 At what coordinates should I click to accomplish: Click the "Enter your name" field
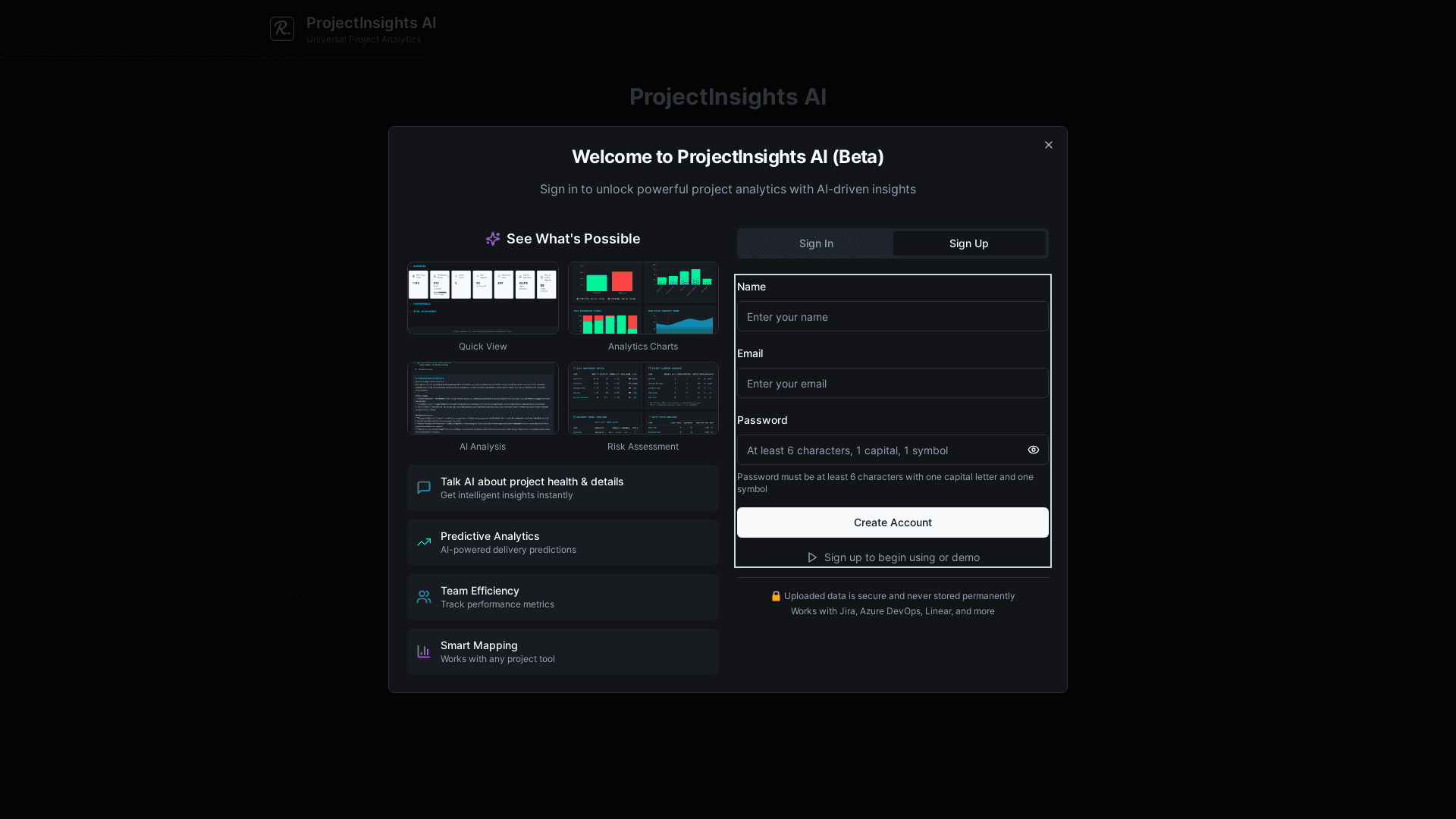point(893,316)
